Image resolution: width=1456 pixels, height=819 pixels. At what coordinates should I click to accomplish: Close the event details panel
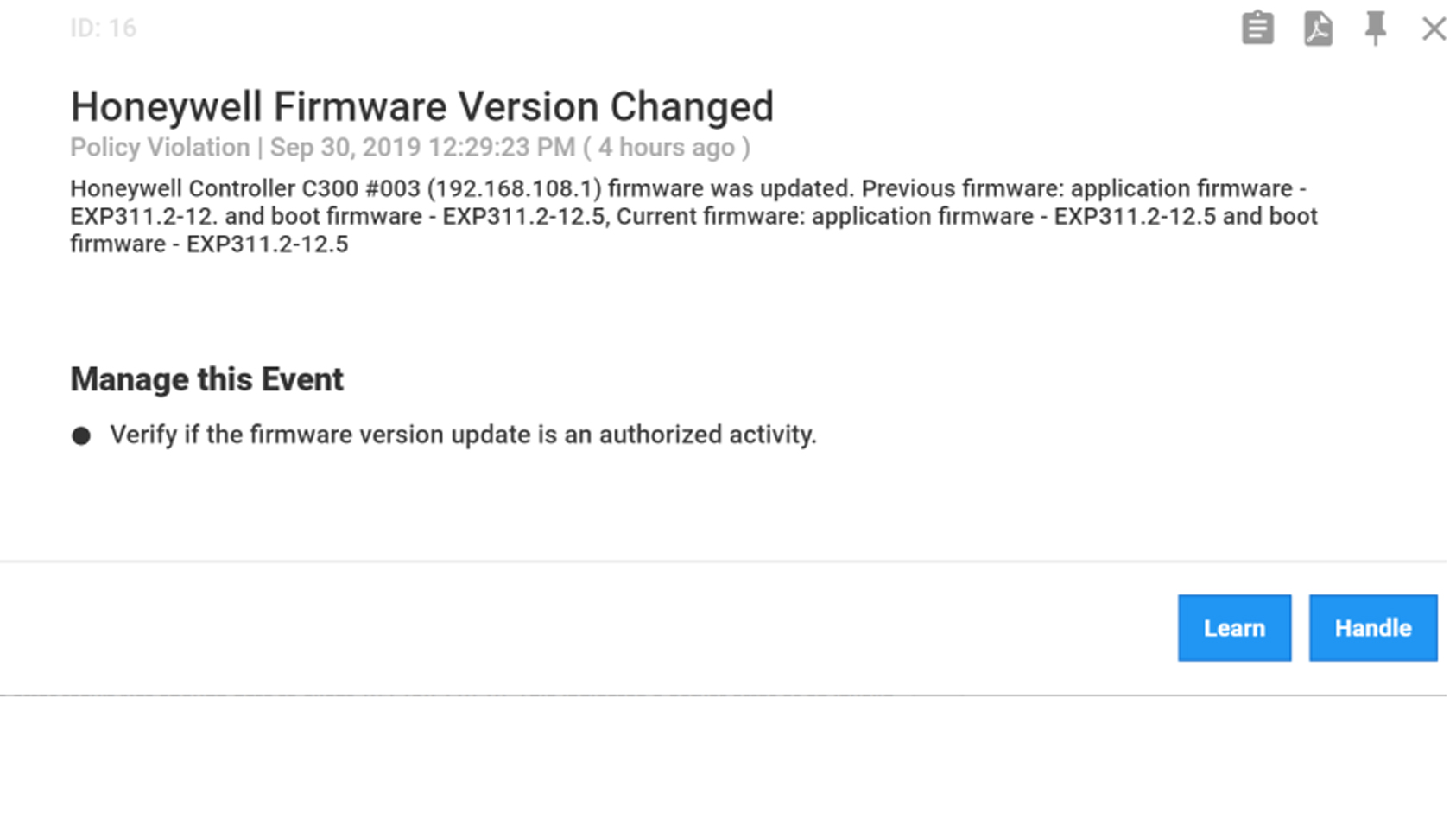click(1434, 29)
